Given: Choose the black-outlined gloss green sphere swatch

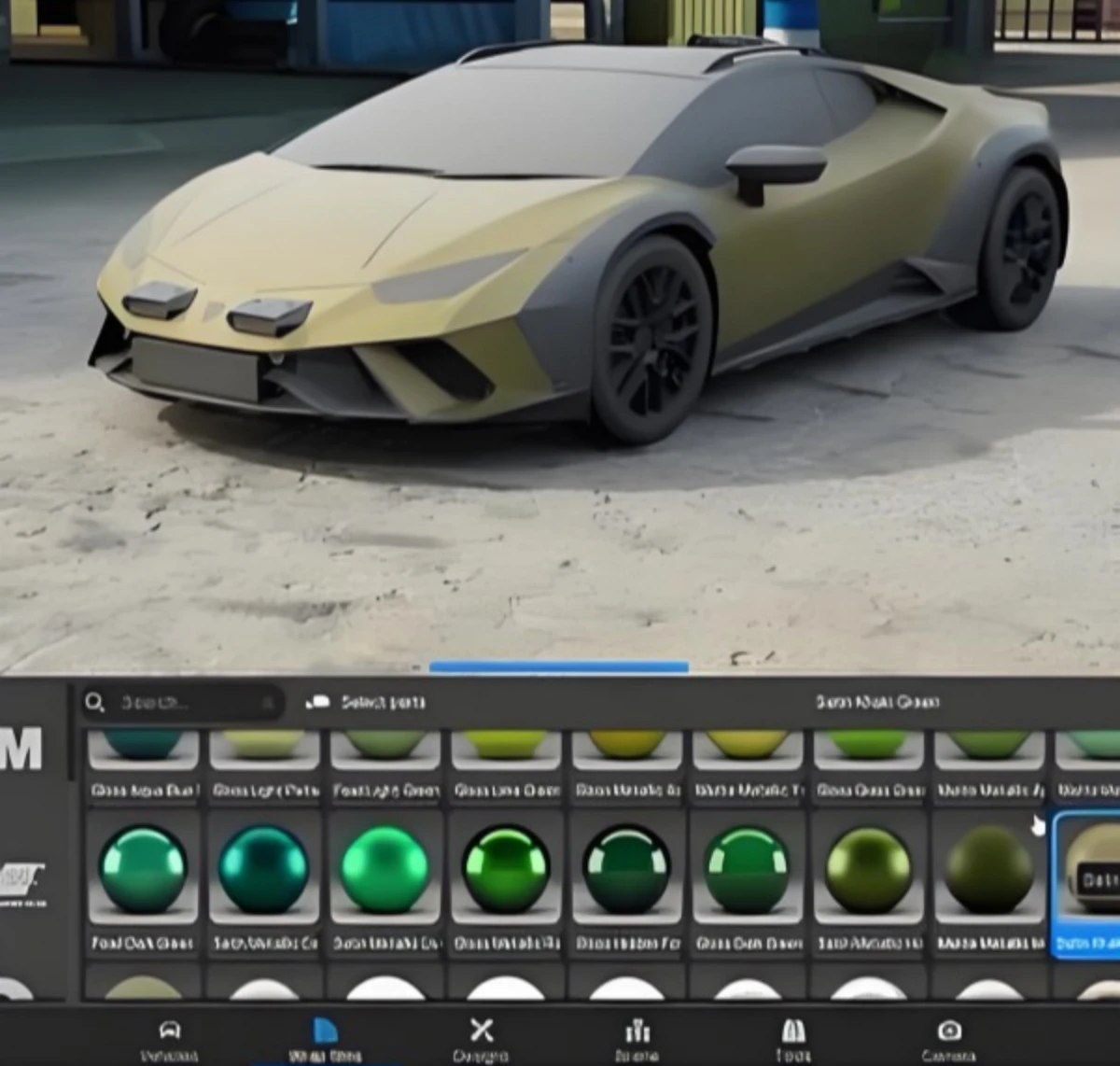Looking at the screenshot, I should click(x=505, y=868).
